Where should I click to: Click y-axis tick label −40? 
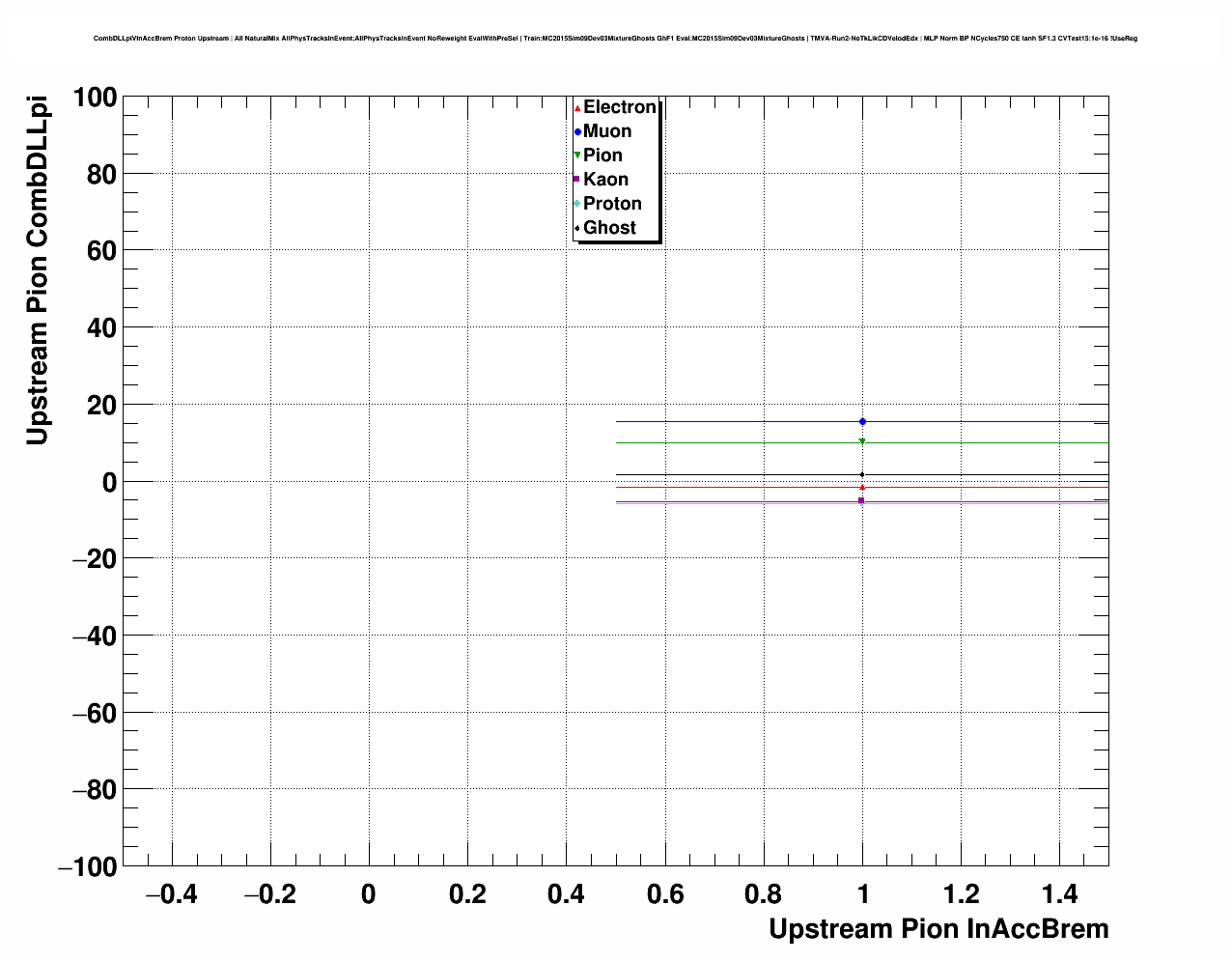[x=96, y=637]
